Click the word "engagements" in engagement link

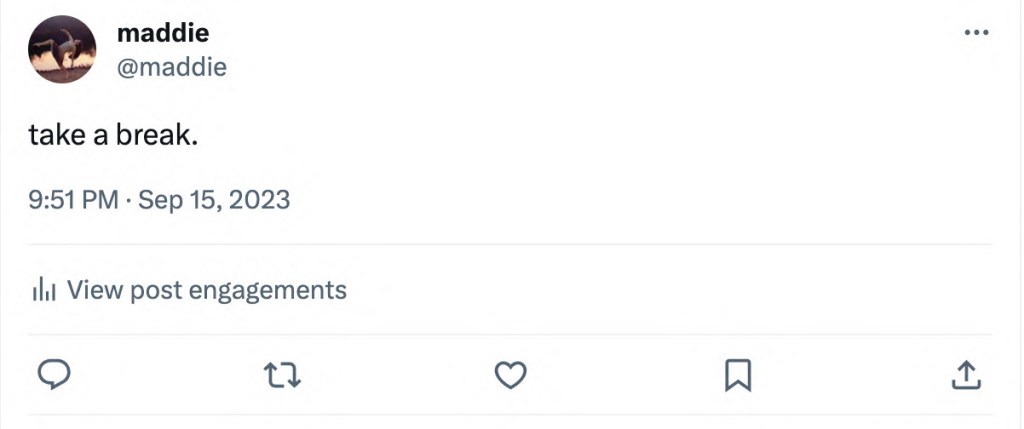[x=267, y=291]
